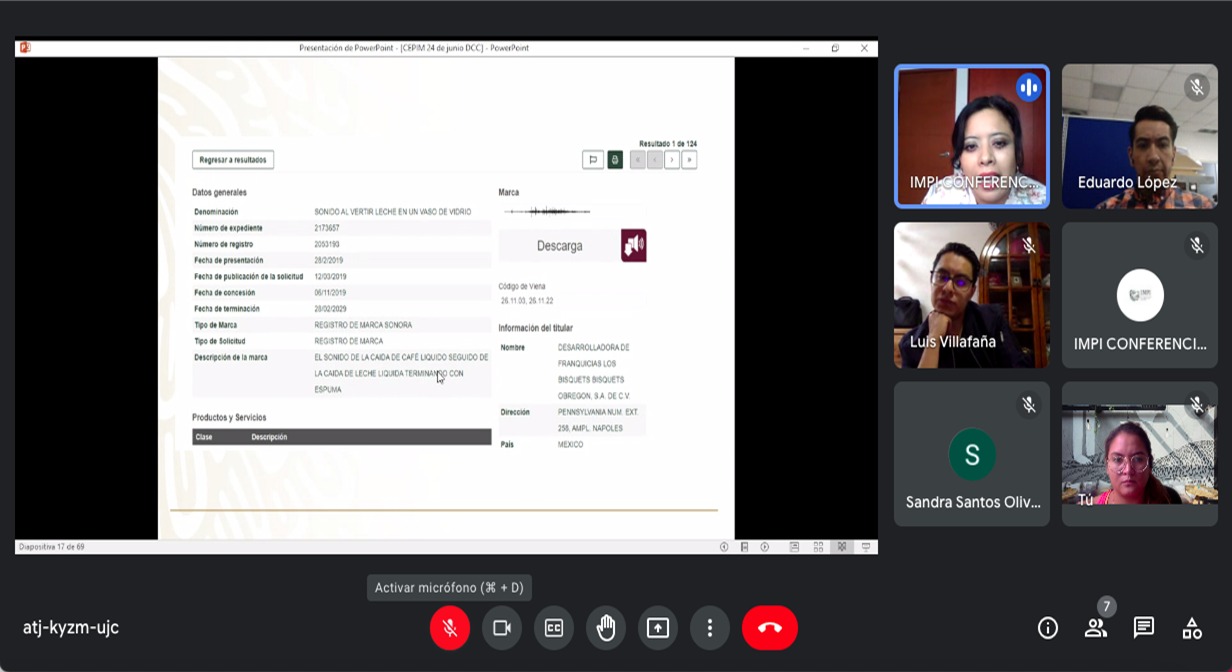Click 'REGISTRO DE MARCA SONORA' value

click(363, 325)
